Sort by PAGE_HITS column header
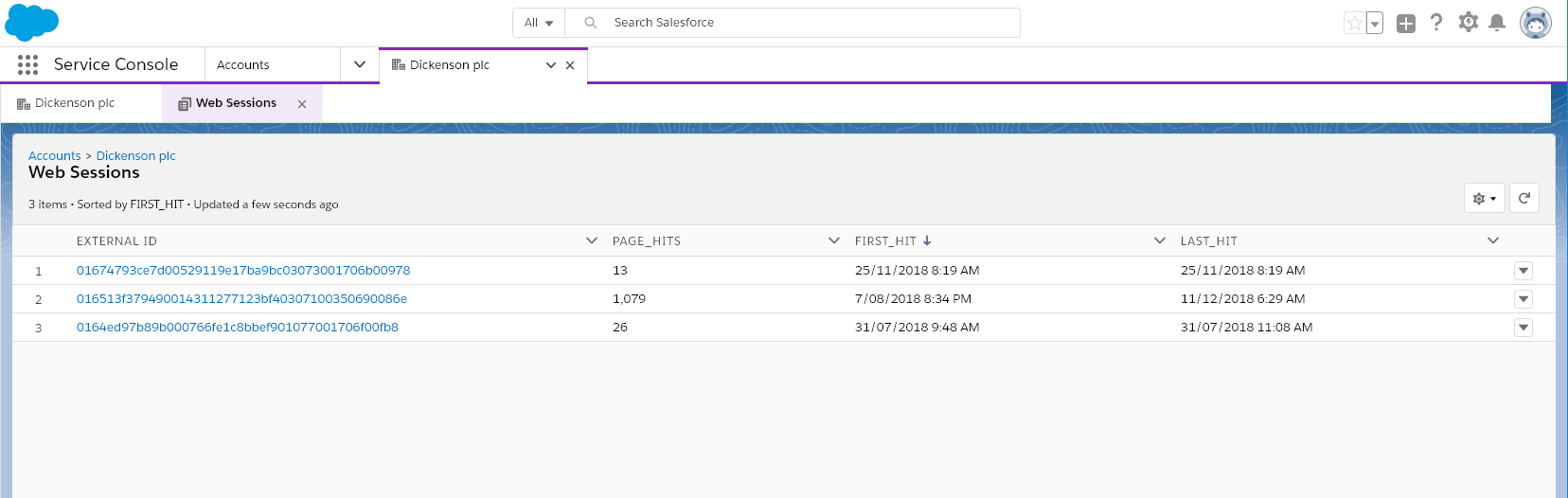1568x498 pixels. pos(647,241)
